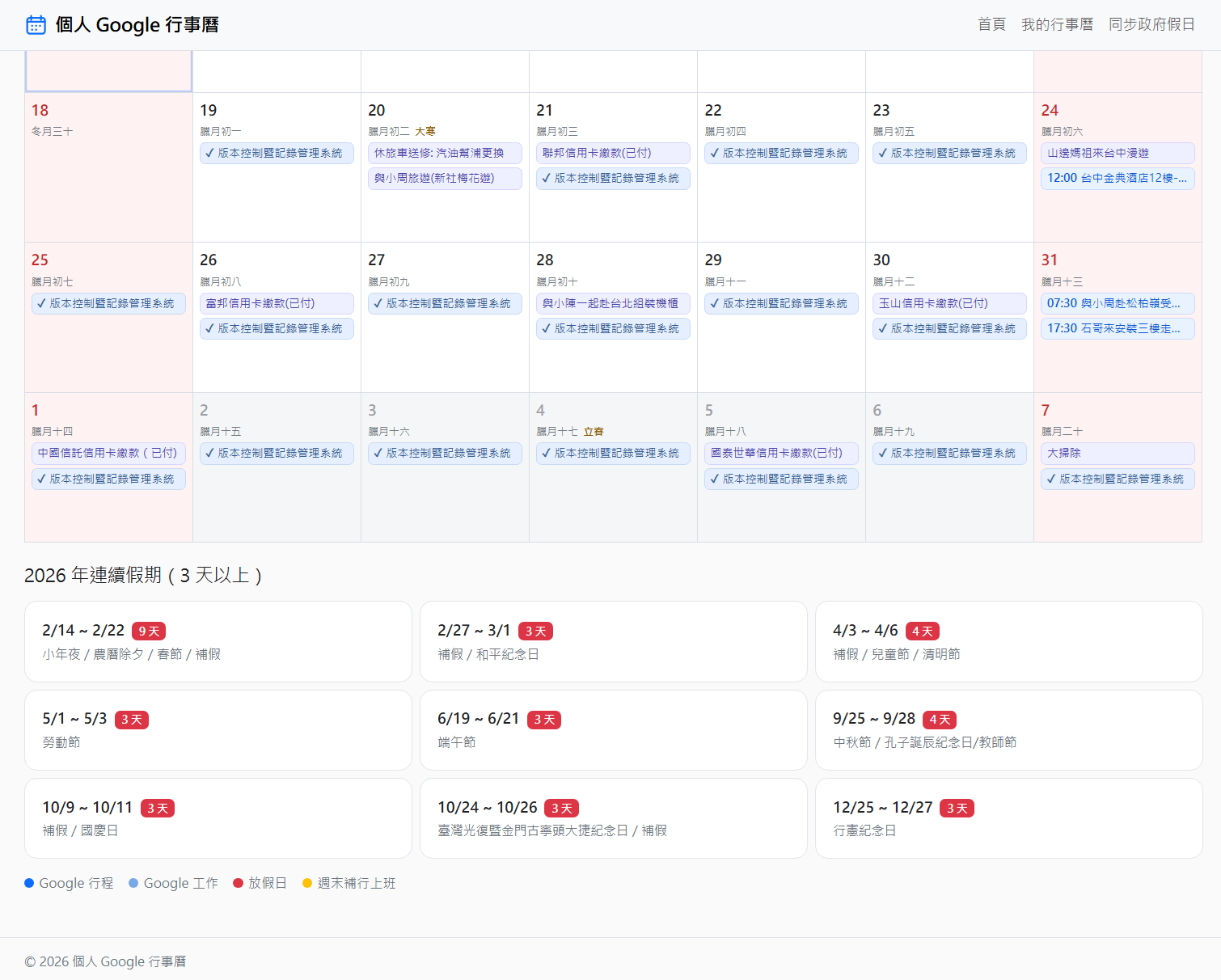Click the yellow 週末補行上班 legend dot

(307, 883)
